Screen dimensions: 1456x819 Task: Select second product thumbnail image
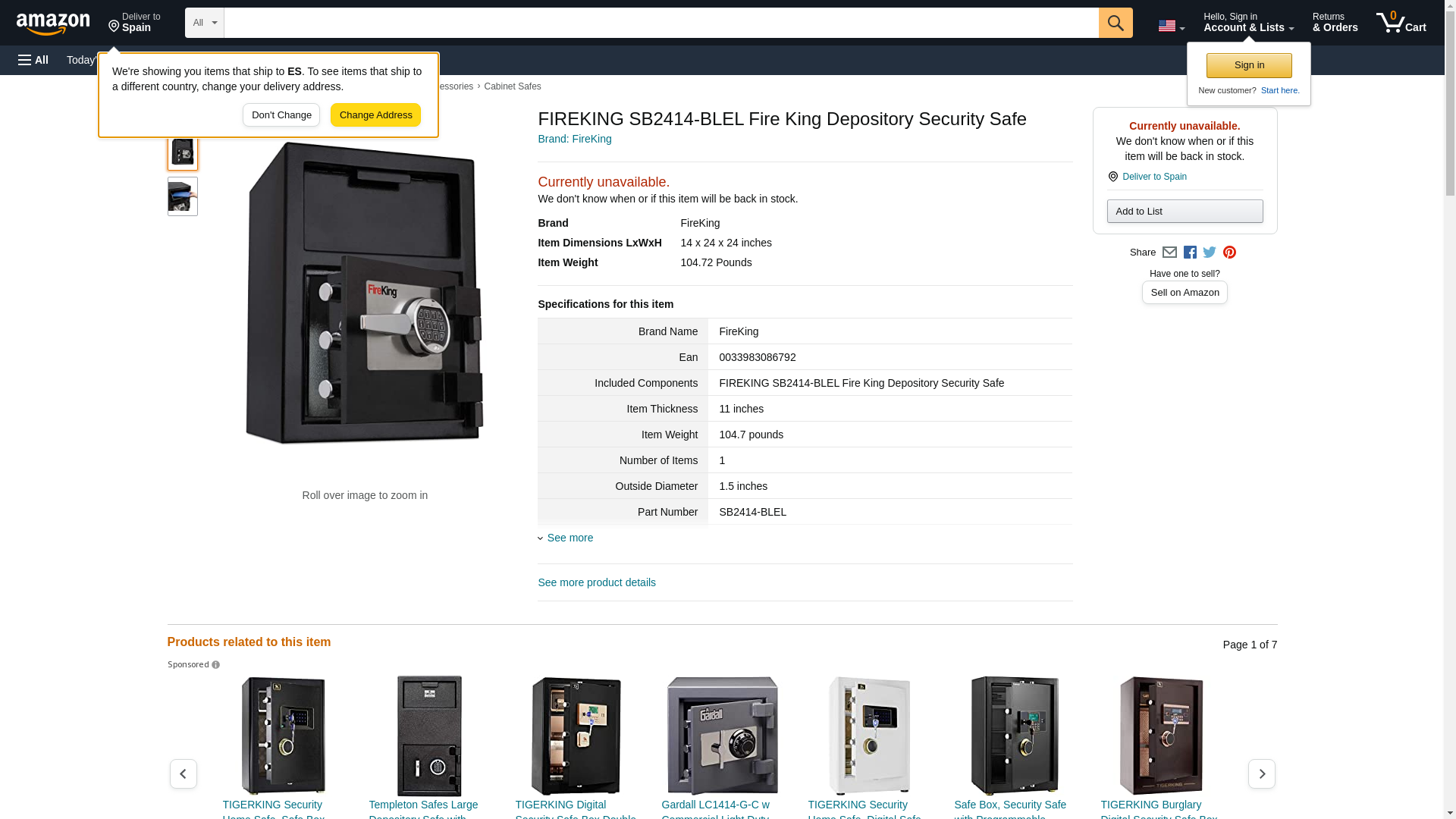click(182, 196)
